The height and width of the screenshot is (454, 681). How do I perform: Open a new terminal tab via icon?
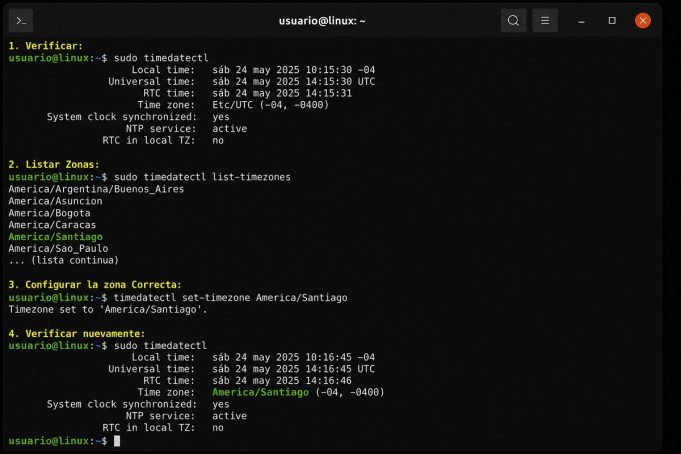[x=21, y=20]
